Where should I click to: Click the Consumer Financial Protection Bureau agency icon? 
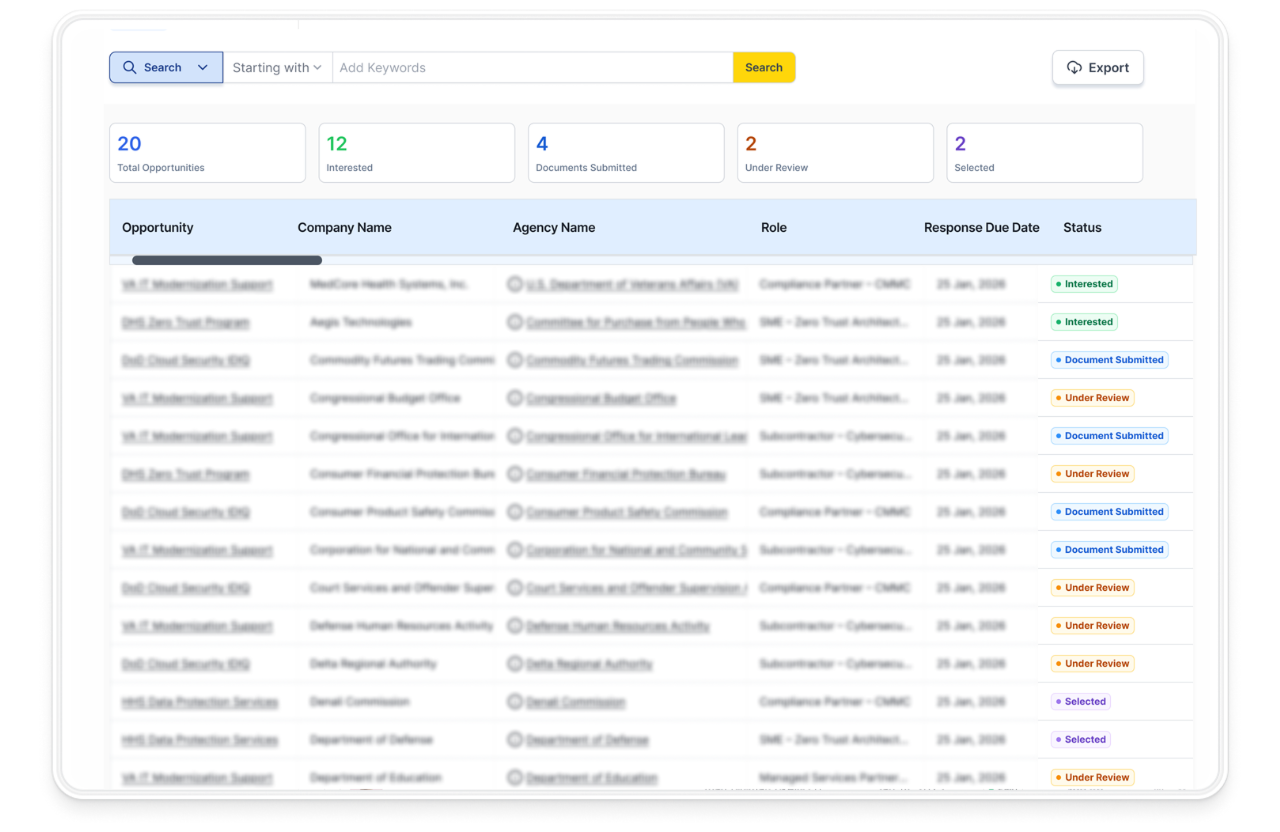[515, 474]
